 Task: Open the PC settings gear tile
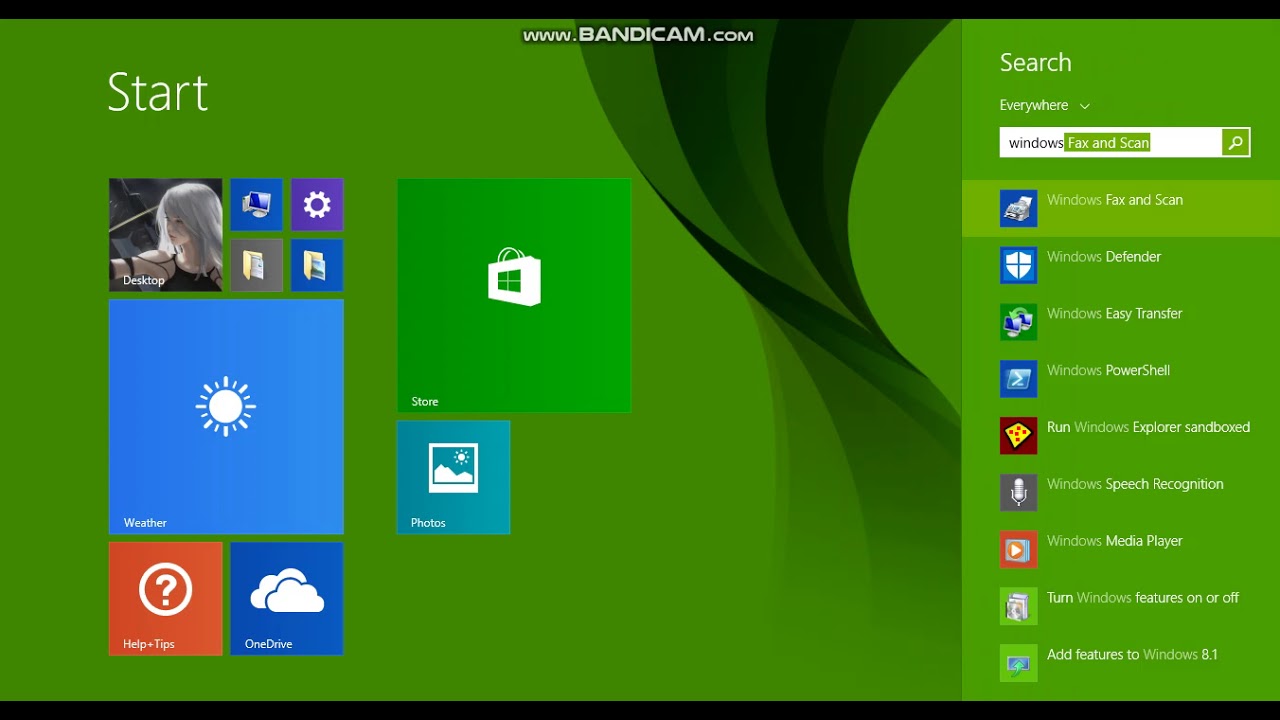coord(317,205)
